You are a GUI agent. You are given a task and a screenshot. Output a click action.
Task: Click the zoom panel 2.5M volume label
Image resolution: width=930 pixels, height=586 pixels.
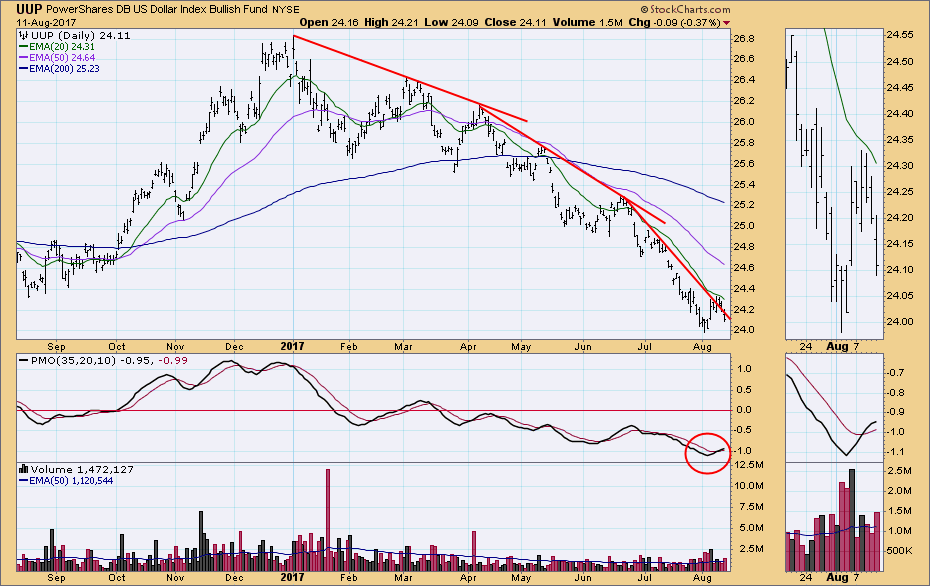pos(899,470)
